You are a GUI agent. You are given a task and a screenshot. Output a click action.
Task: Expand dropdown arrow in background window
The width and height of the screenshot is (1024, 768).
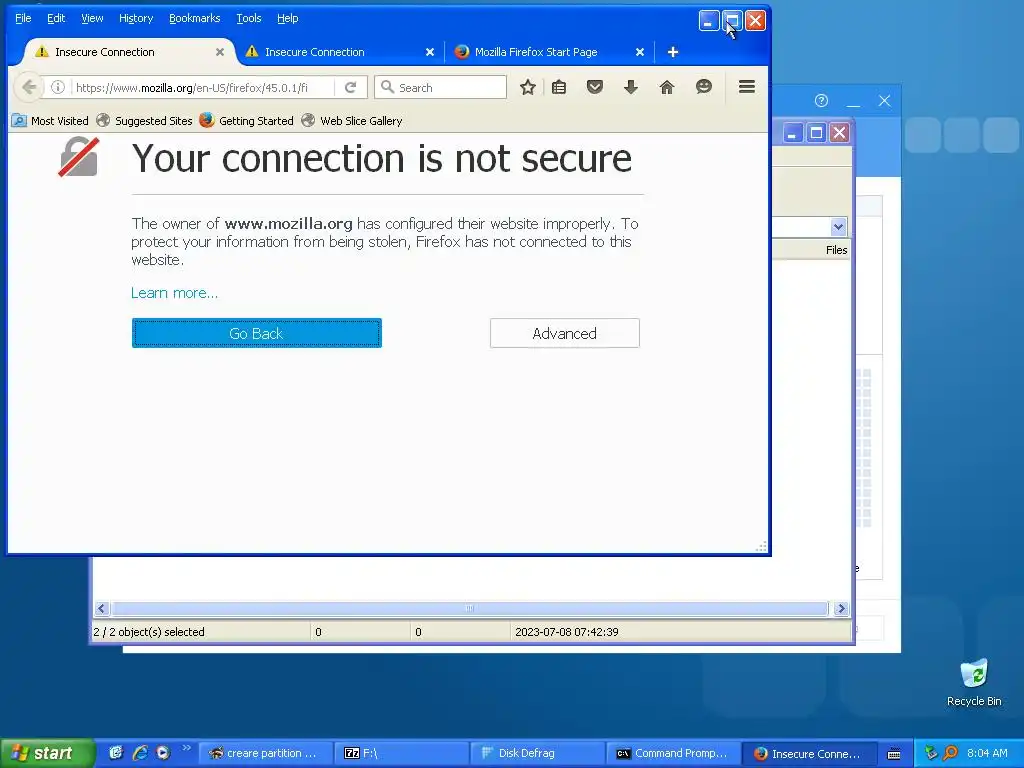[839, 227]
